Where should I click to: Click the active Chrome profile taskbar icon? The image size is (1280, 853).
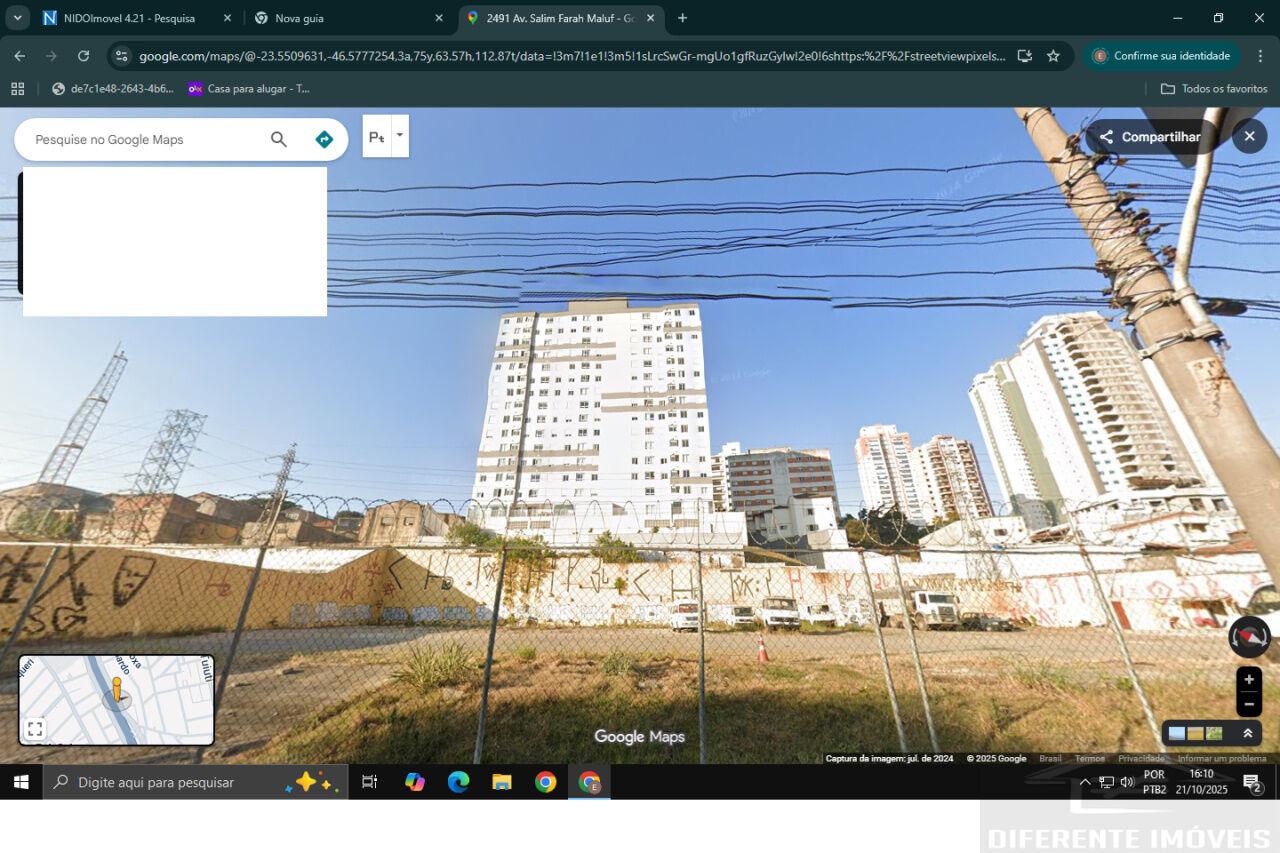[x=589, y=782]
